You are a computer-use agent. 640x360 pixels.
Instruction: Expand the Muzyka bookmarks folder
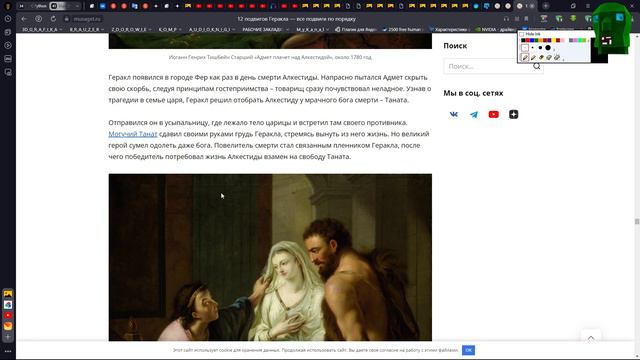(x=312, y=29)
